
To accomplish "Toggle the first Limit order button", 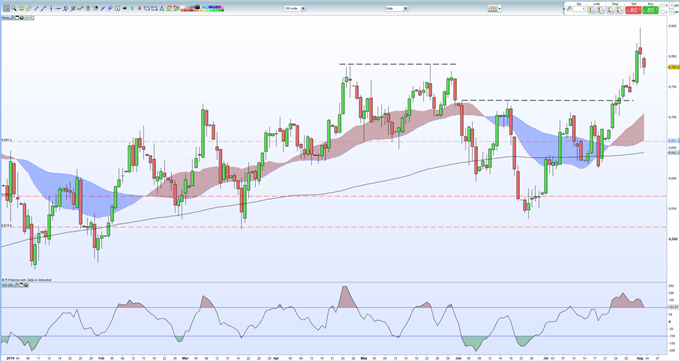I will click(592, 10).
